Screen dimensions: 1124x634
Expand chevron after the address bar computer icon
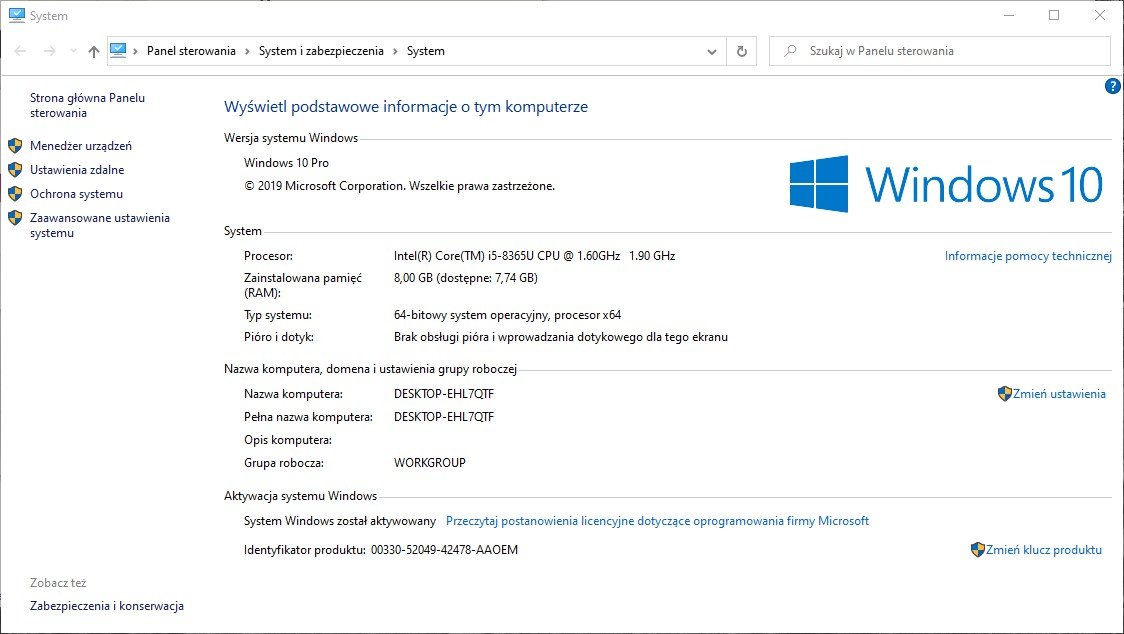pyautogui.click(x=135, y=51)
